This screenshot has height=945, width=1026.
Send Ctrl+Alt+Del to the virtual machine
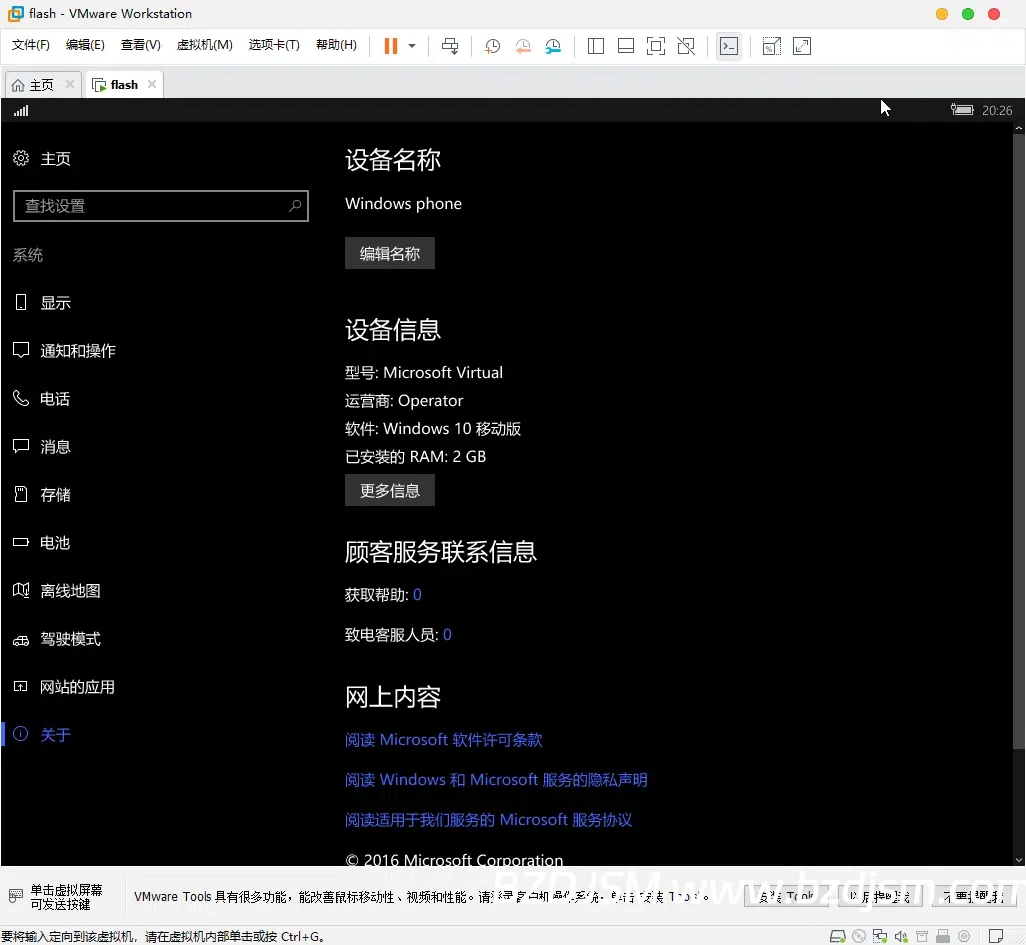point(450,46)
